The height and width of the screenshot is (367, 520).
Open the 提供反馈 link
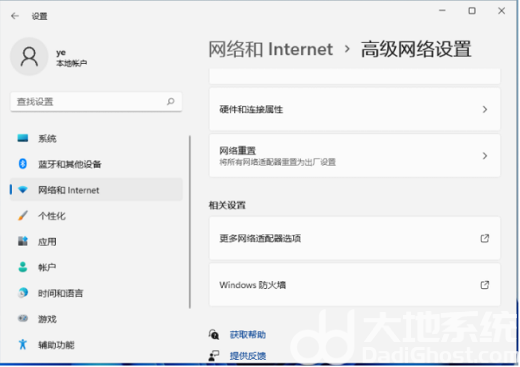click(x=248, y=356)
